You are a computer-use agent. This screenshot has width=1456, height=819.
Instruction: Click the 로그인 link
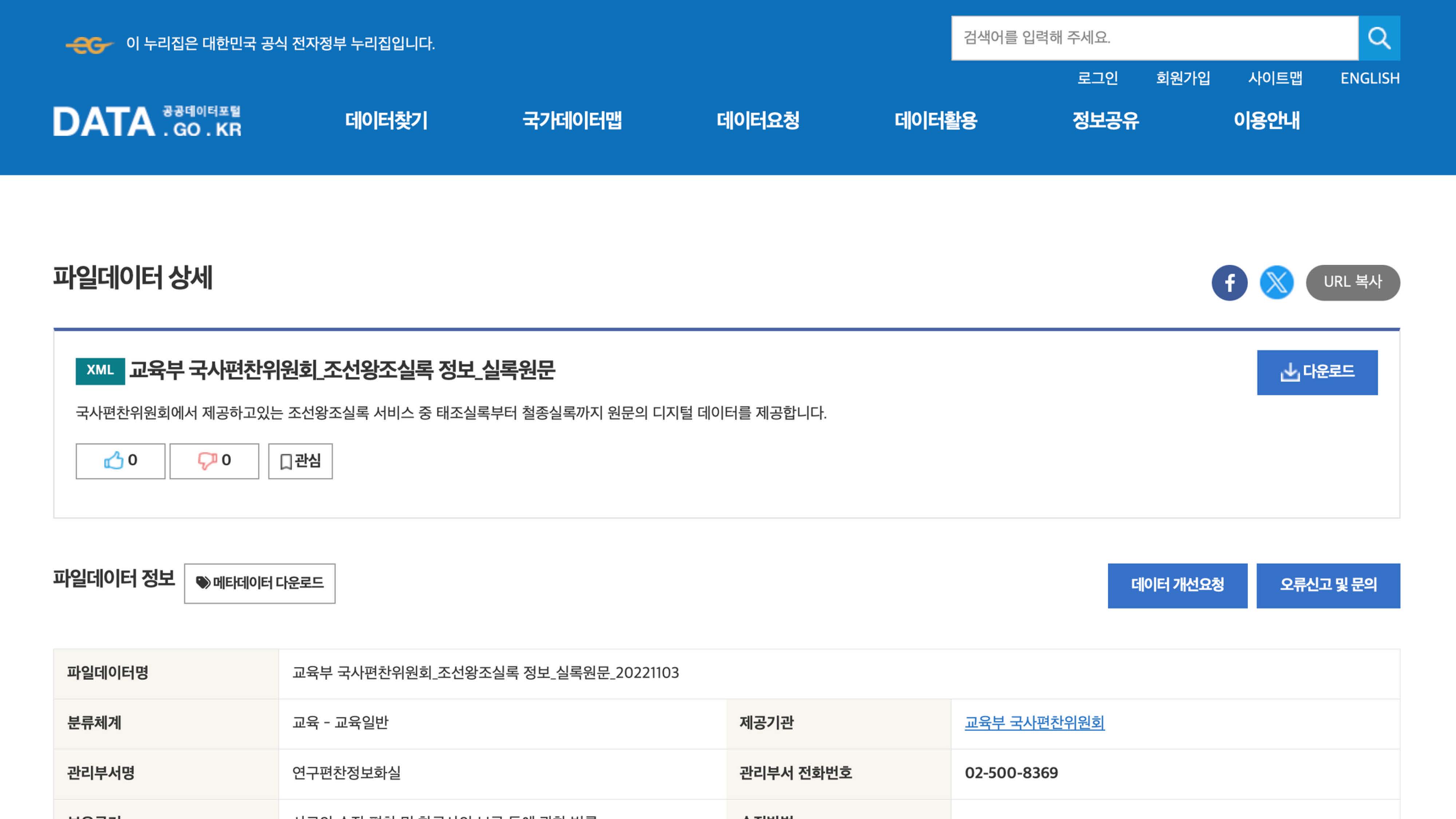[x=1097, y=78]
